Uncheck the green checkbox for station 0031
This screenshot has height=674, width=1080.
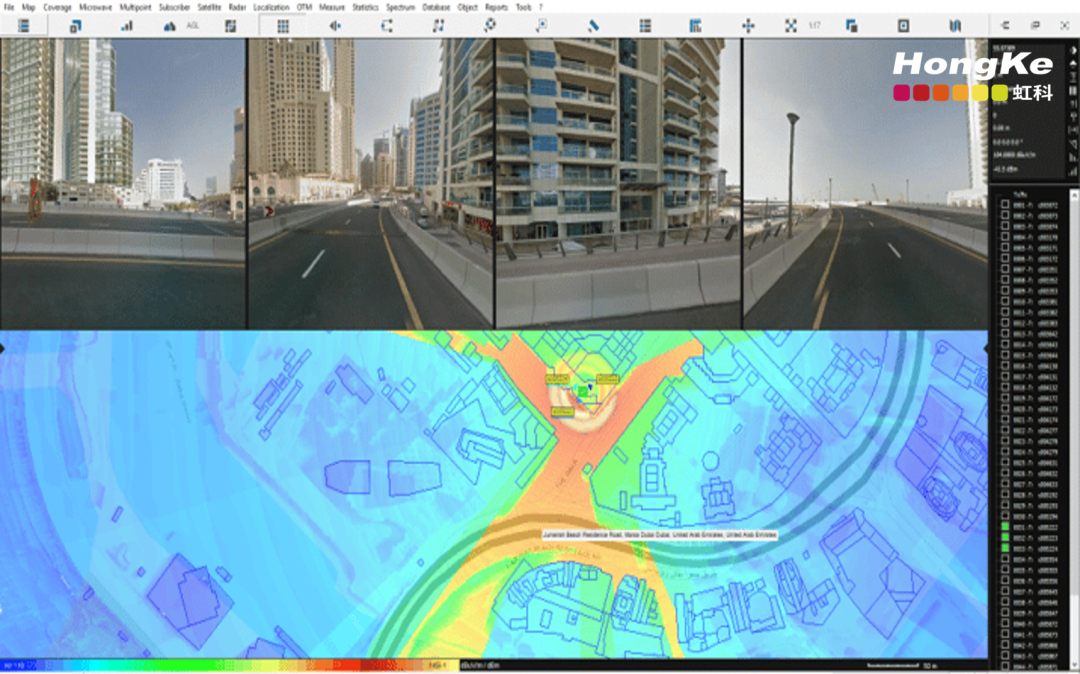[x=1005, y=527]
